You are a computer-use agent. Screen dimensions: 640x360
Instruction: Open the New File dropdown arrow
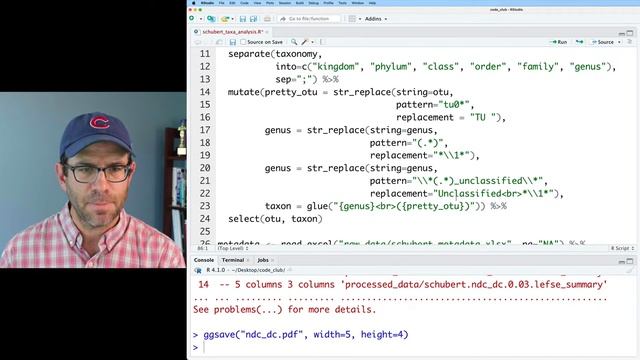(x=200, y=19)
